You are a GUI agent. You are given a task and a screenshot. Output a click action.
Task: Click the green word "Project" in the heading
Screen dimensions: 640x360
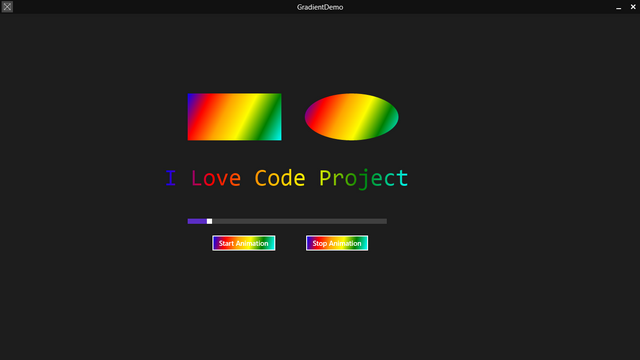(363, 179)
